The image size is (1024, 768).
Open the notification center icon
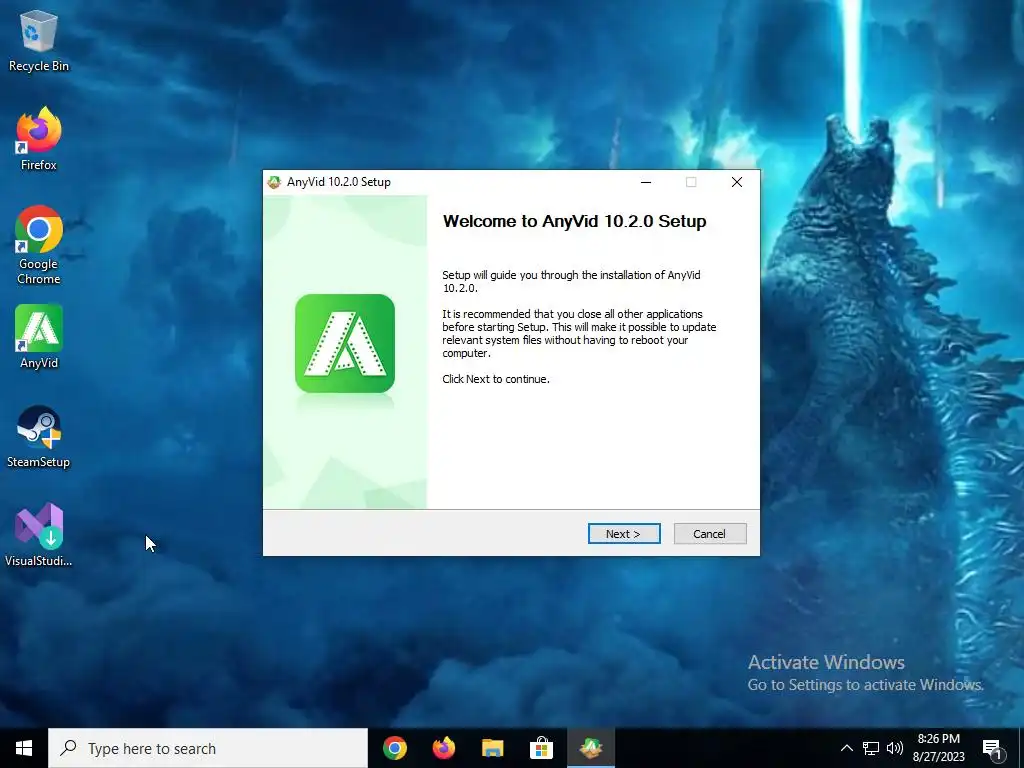pos(992,749)
